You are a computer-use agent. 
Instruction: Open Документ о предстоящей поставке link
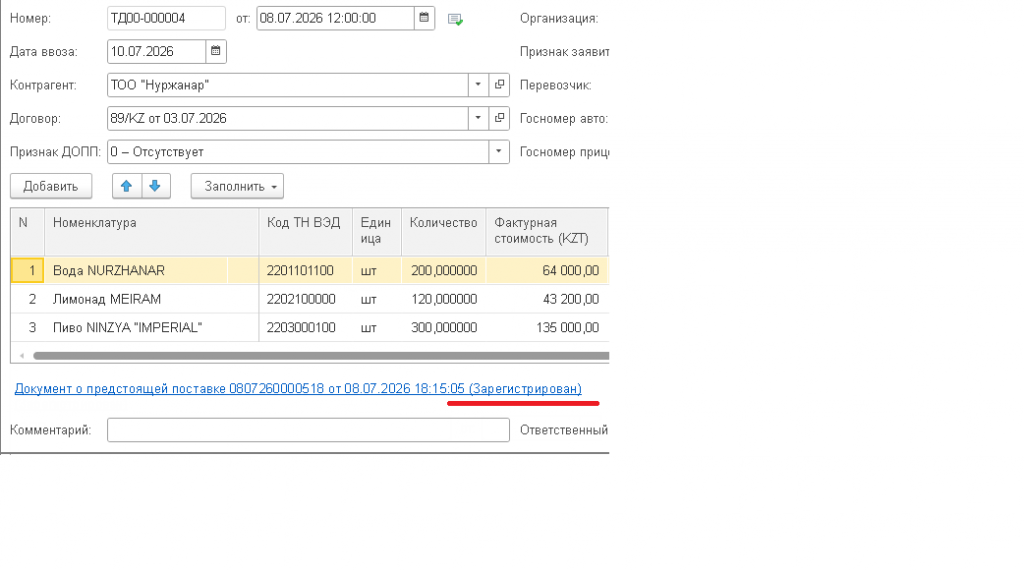(298, 389)
